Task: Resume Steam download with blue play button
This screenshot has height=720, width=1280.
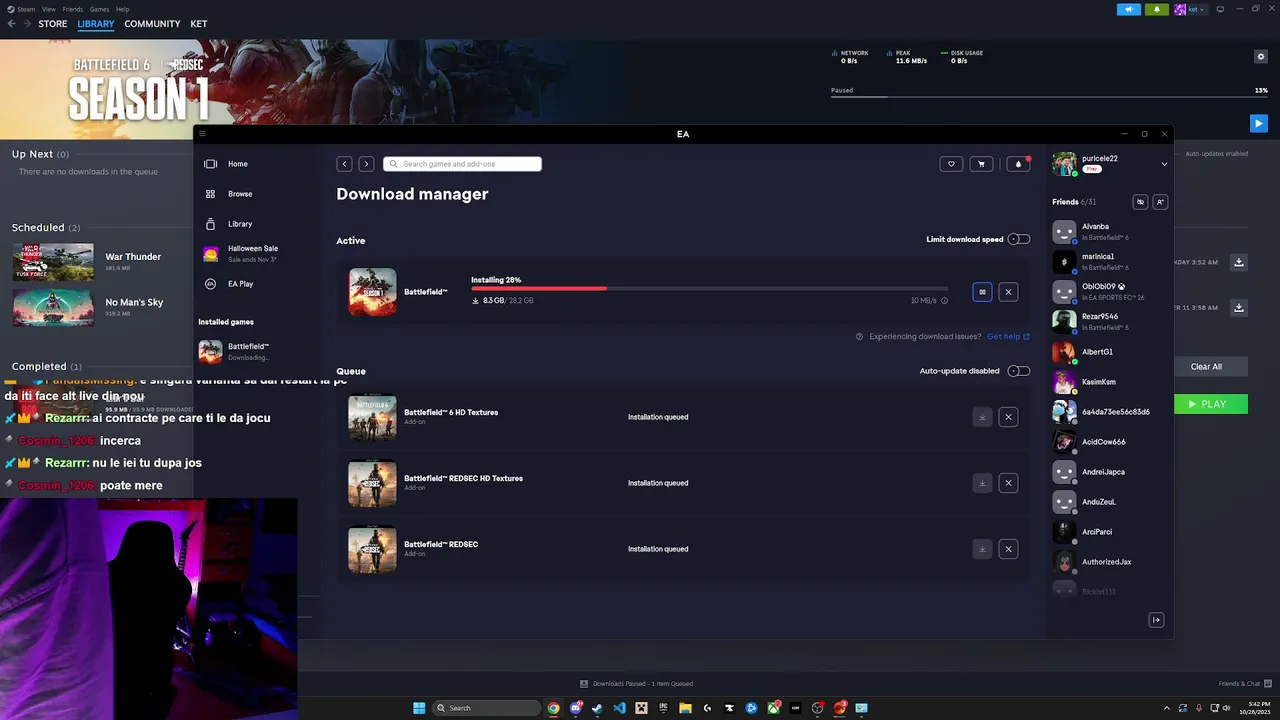Action: click(x=1259, y=123)
